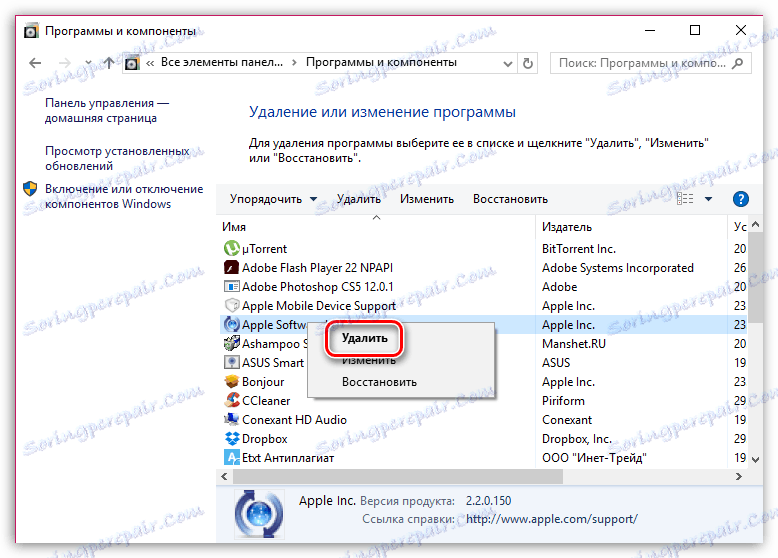The image size is (778, 558).
Task: Click the Adobe Flash Player icon
Action: (231, 268)
